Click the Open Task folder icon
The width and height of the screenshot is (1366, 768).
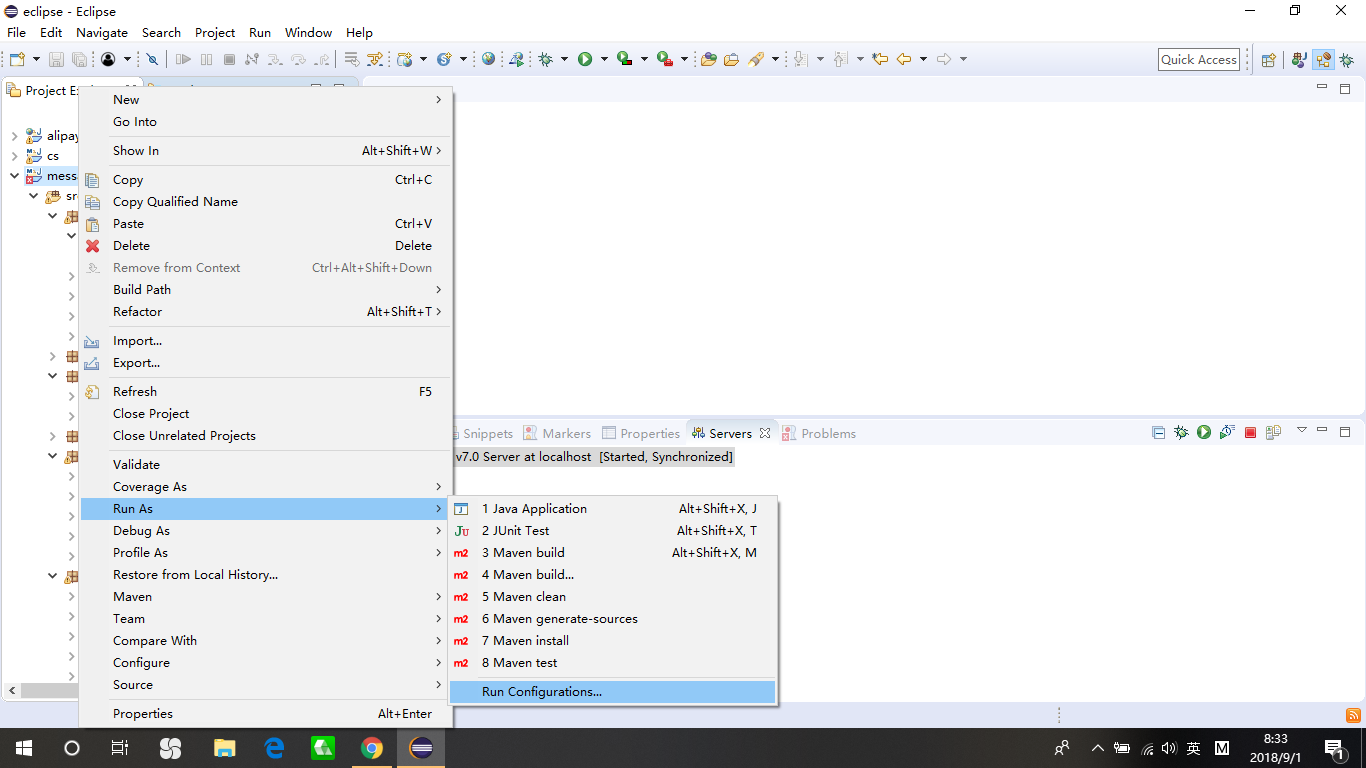point(731,60)
